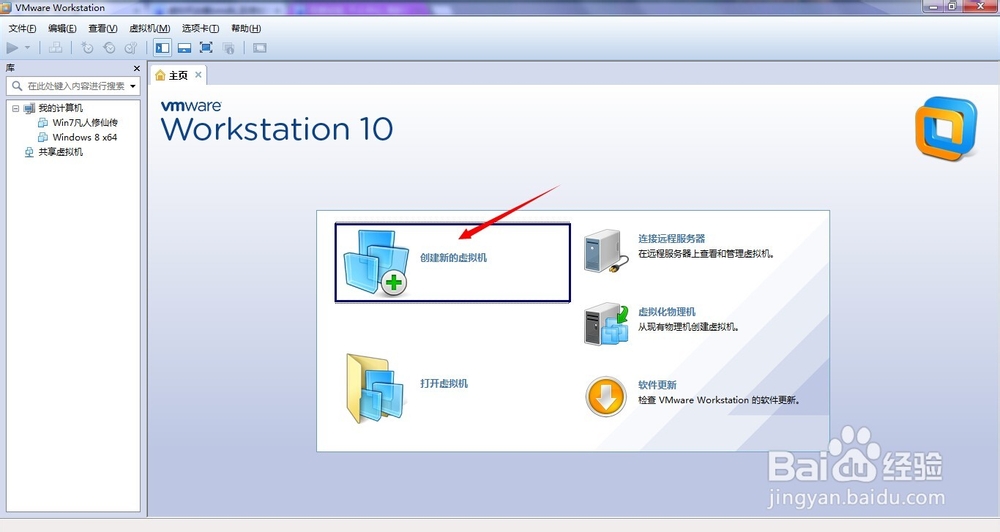Open the 编辑(E) menu
Screen dimensions: 1000x532
click(62, 28)
